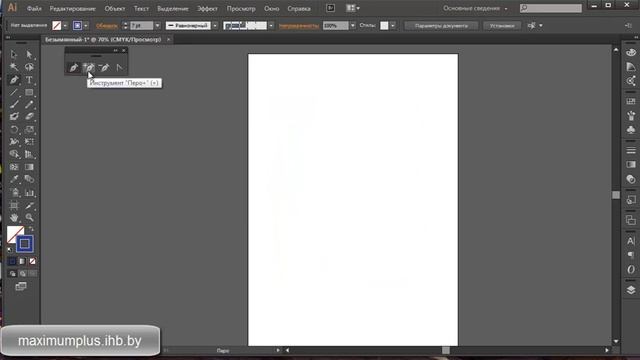Select the Gradient tool

[29, 167]
